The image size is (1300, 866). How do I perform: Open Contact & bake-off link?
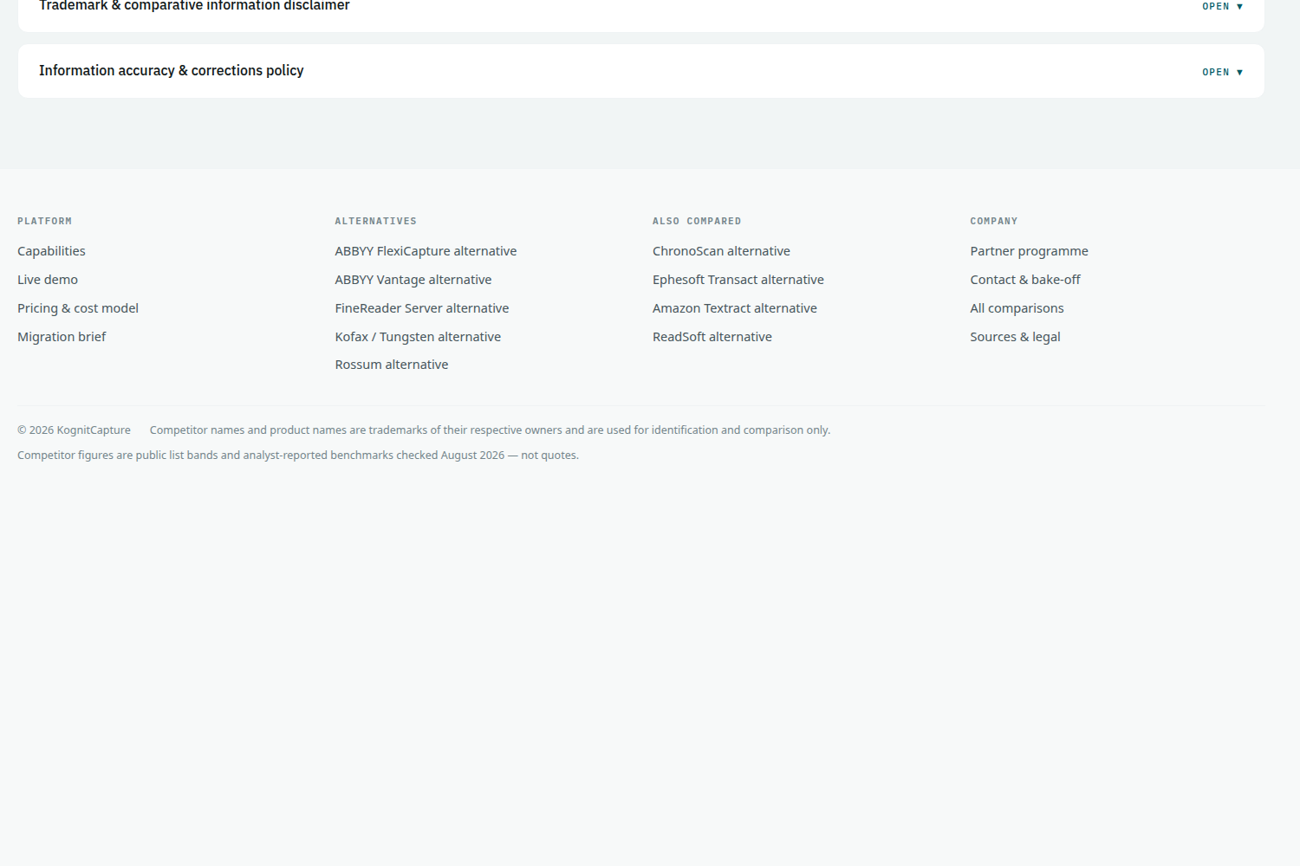1025,280
